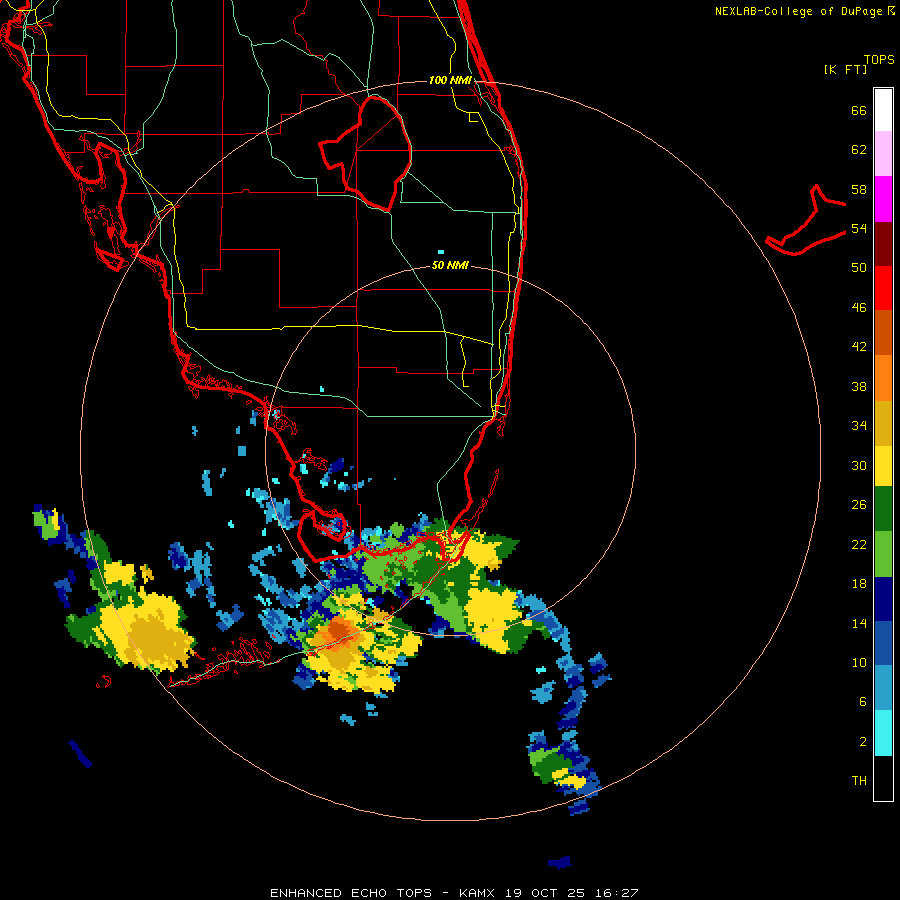The image size is (900, 900).
Task: Click the Grand Bahama island outline
Action: (x=806, y=222)
